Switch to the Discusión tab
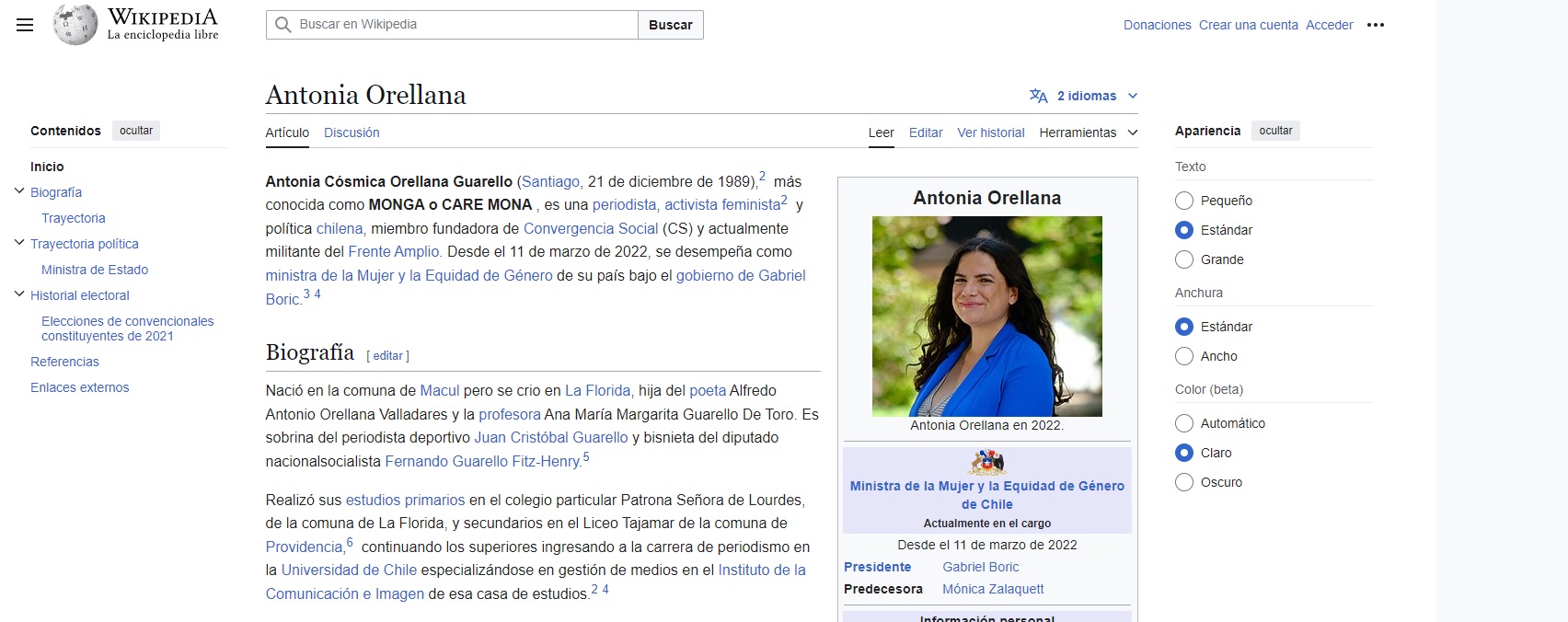This screenshot has width=1568, height=622. (352, 132)
